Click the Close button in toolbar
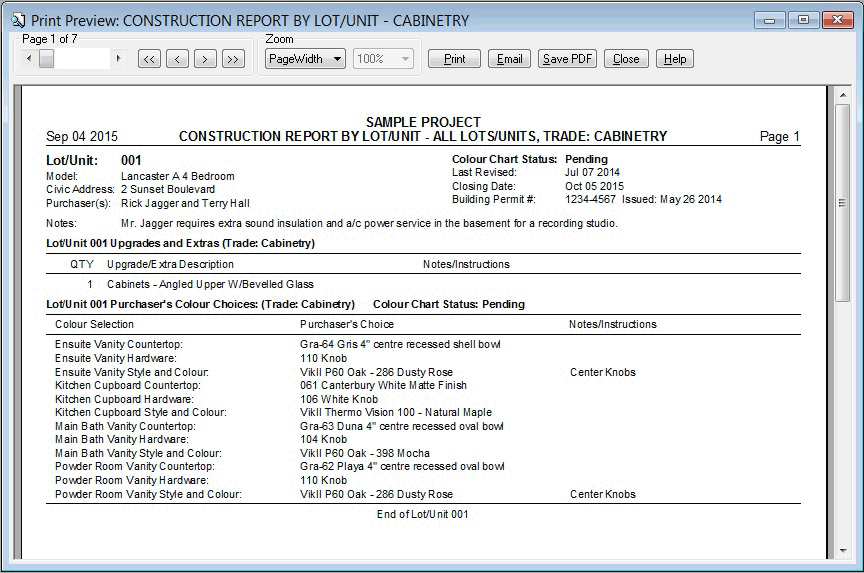The height and width of the screenshot is (573, 864). 627,59
